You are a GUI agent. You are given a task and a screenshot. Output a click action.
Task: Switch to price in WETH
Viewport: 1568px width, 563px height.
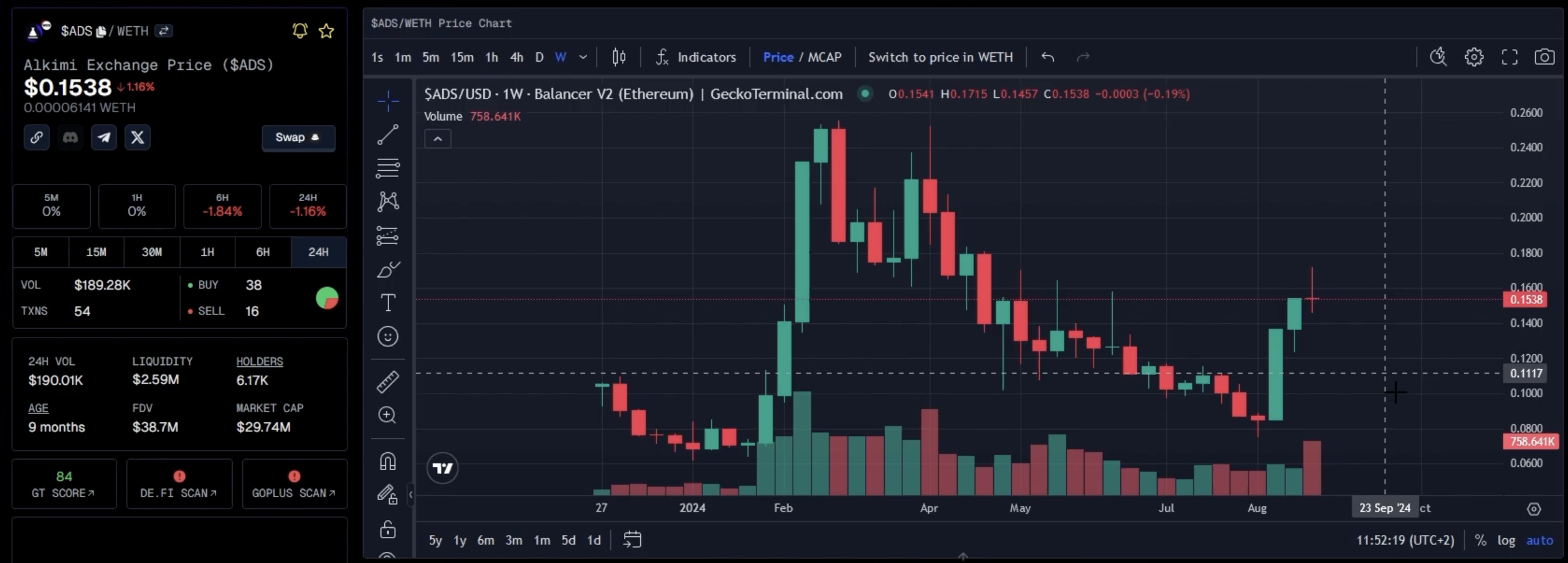click(940, 57)
